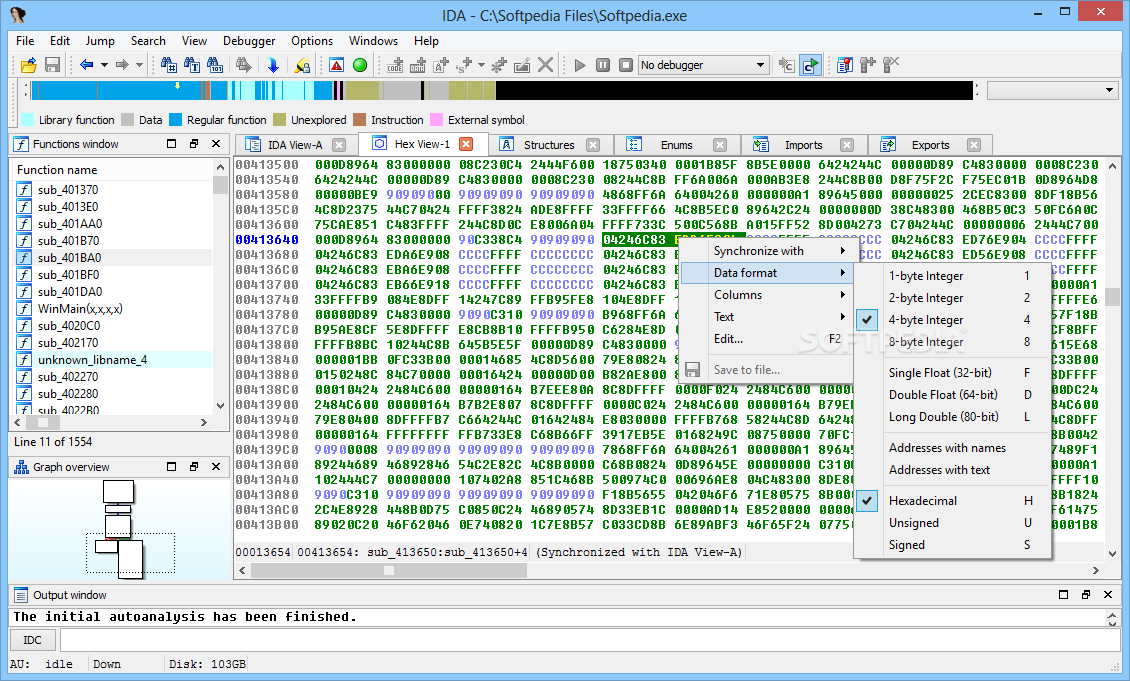The image size is (1130, 681).
Task: Select unknown_libname_4 in functions list
Action: (112, 360)
